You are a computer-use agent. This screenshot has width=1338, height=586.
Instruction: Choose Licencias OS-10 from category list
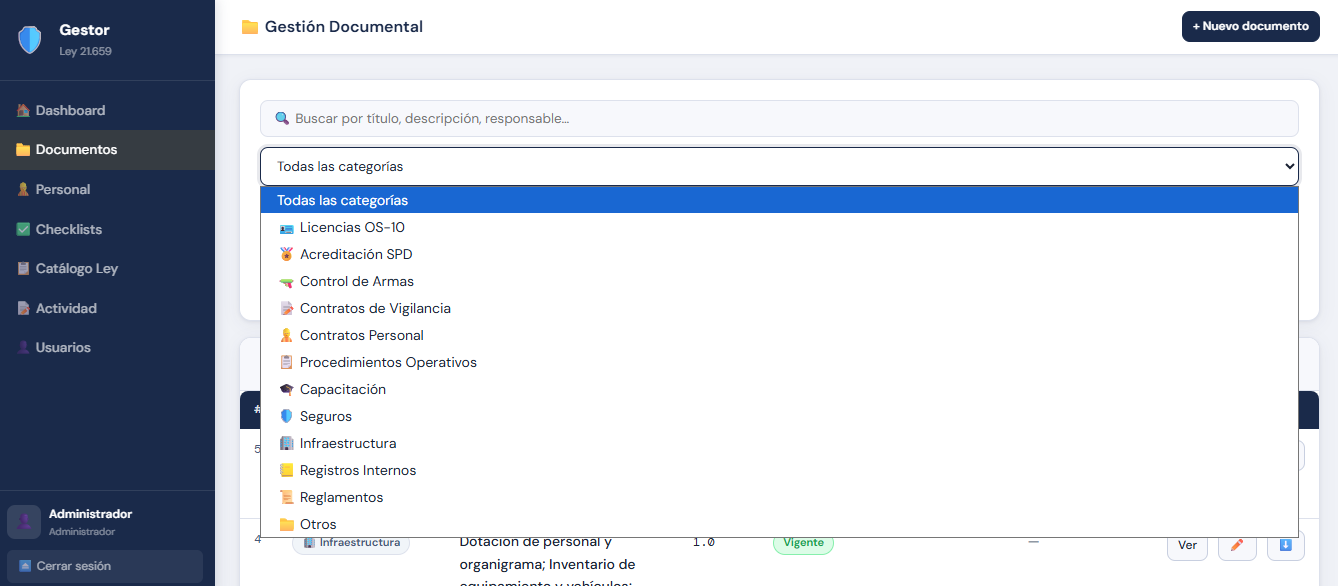pyautogui.click(x=779, y=227)
